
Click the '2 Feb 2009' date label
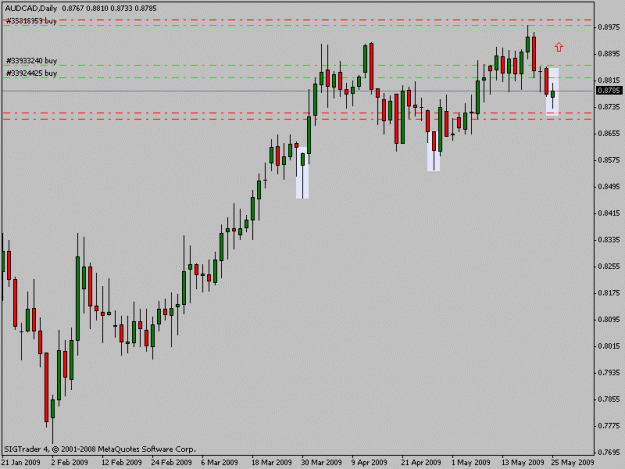pos(69,462)
